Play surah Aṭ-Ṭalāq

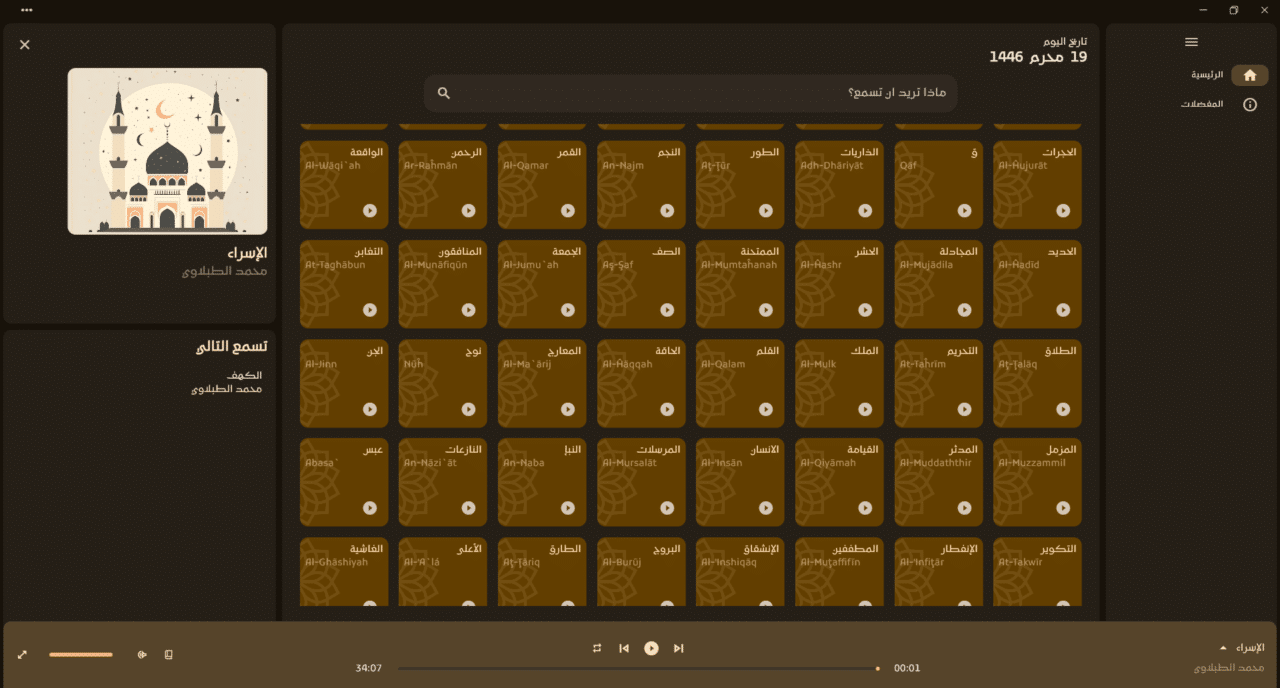tap(1063, 409)
